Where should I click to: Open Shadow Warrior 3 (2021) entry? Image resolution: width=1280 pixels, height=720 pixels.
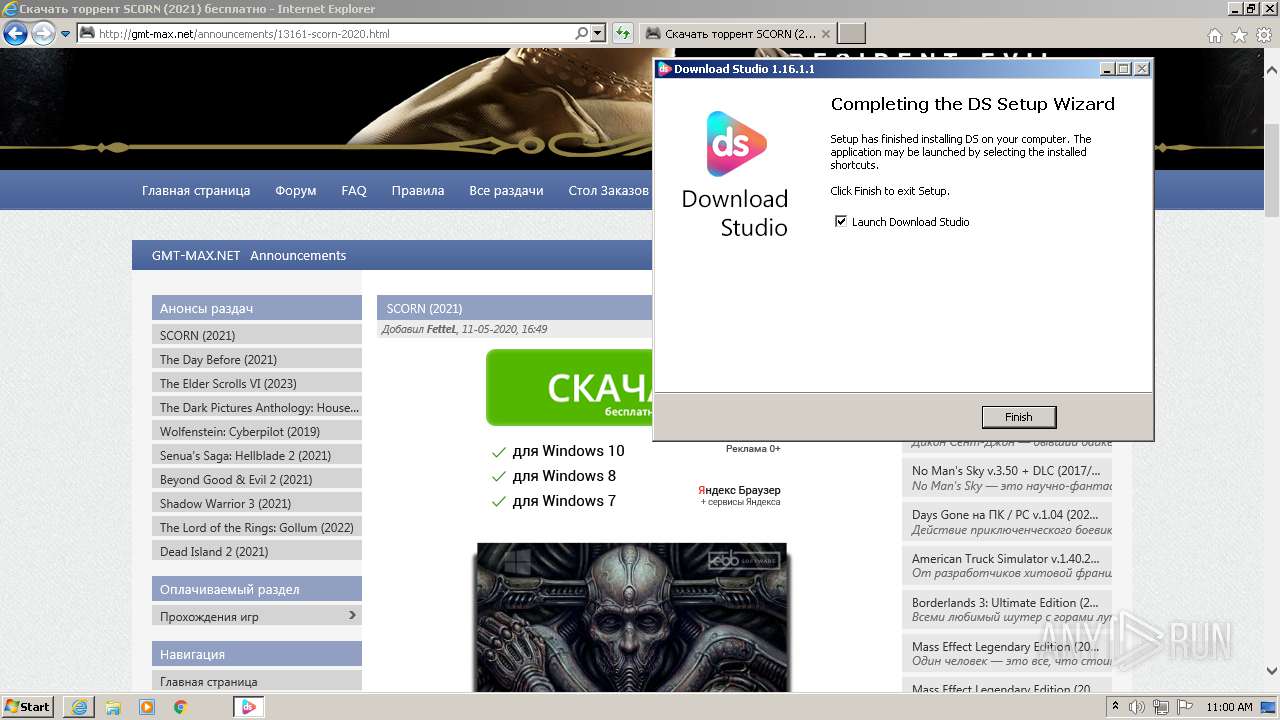click(257, 503)
